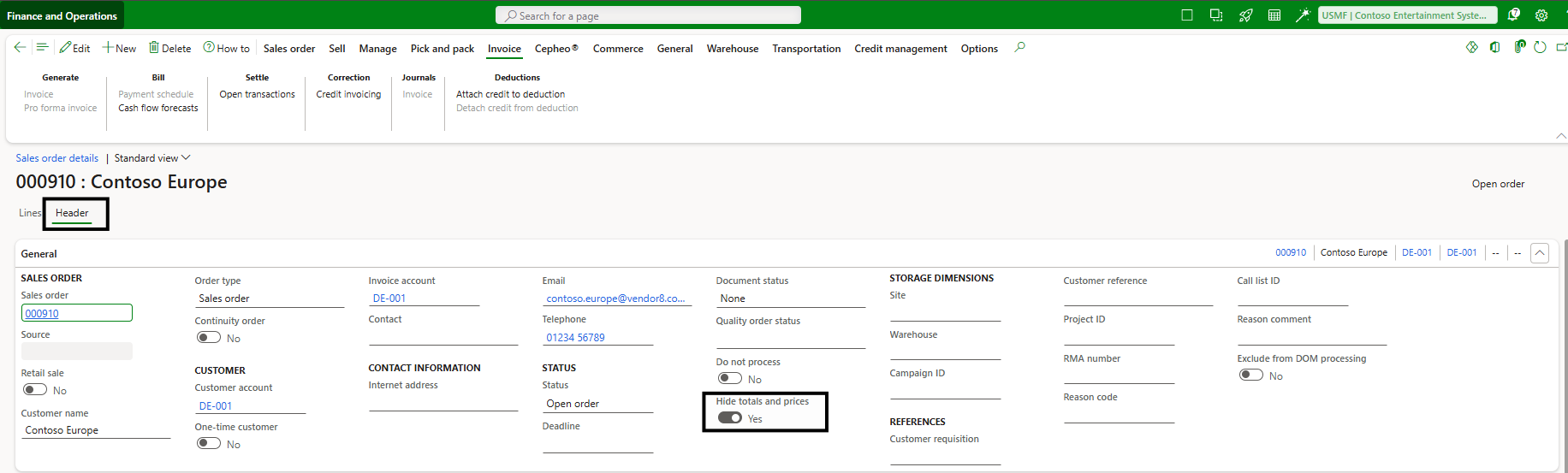Screen dimensions: 1568x473
Task: Open the attachments paperclip icon
Action: tap(1519, 47)
